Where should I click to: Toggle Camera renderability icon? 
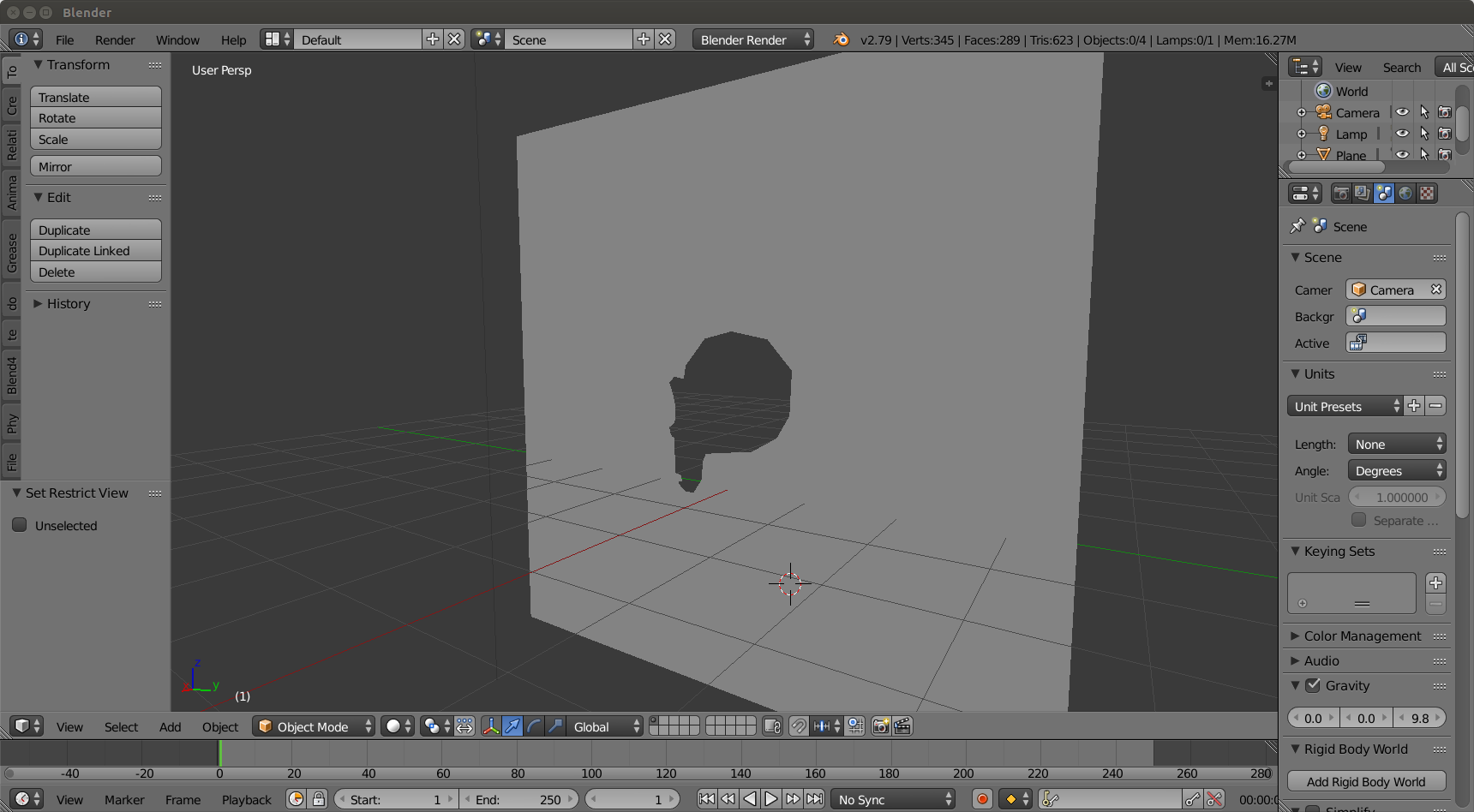click(x=1445, y=112)
